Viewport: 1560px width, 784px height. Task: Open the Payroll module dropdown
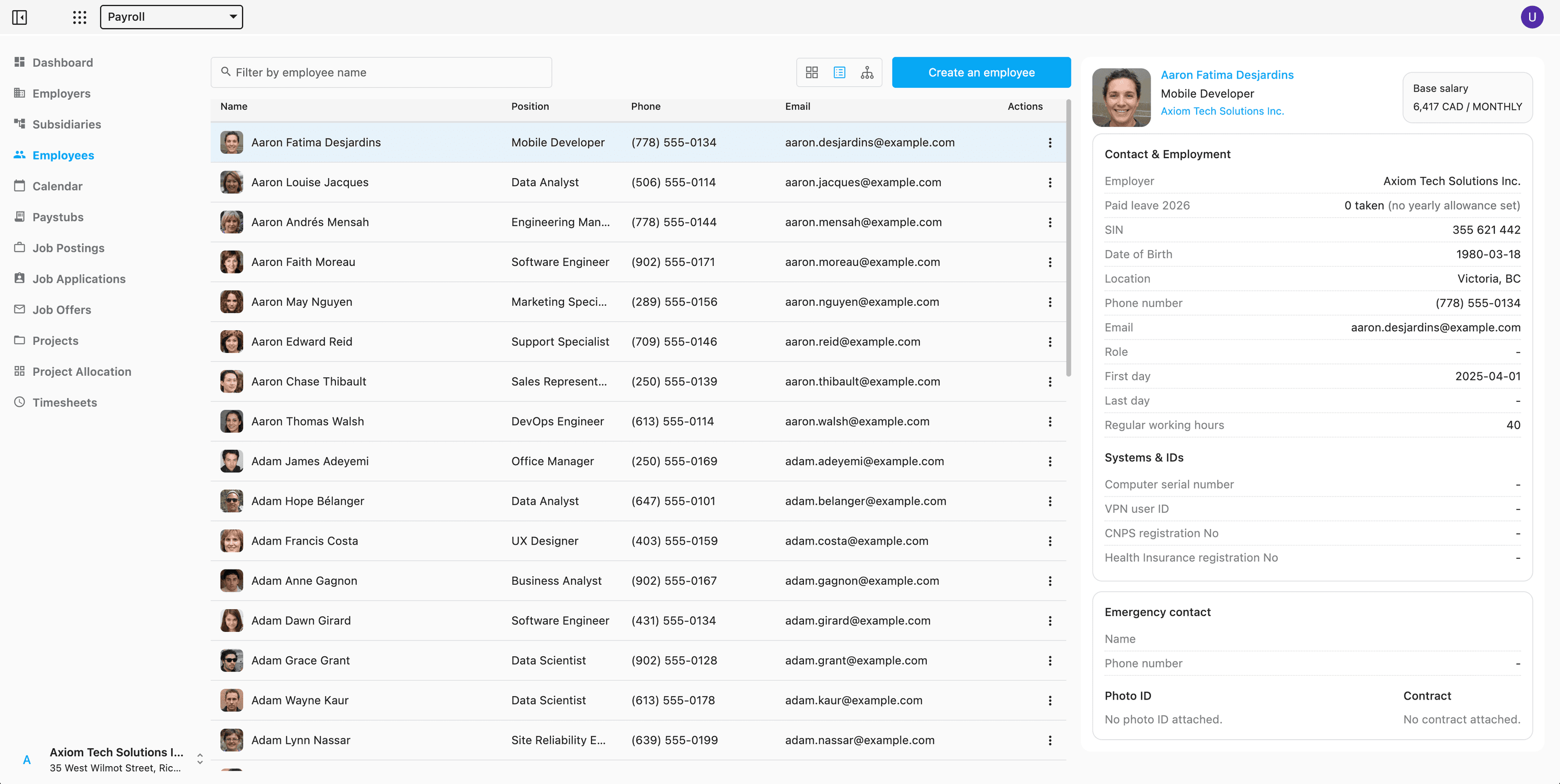(171, 17)
